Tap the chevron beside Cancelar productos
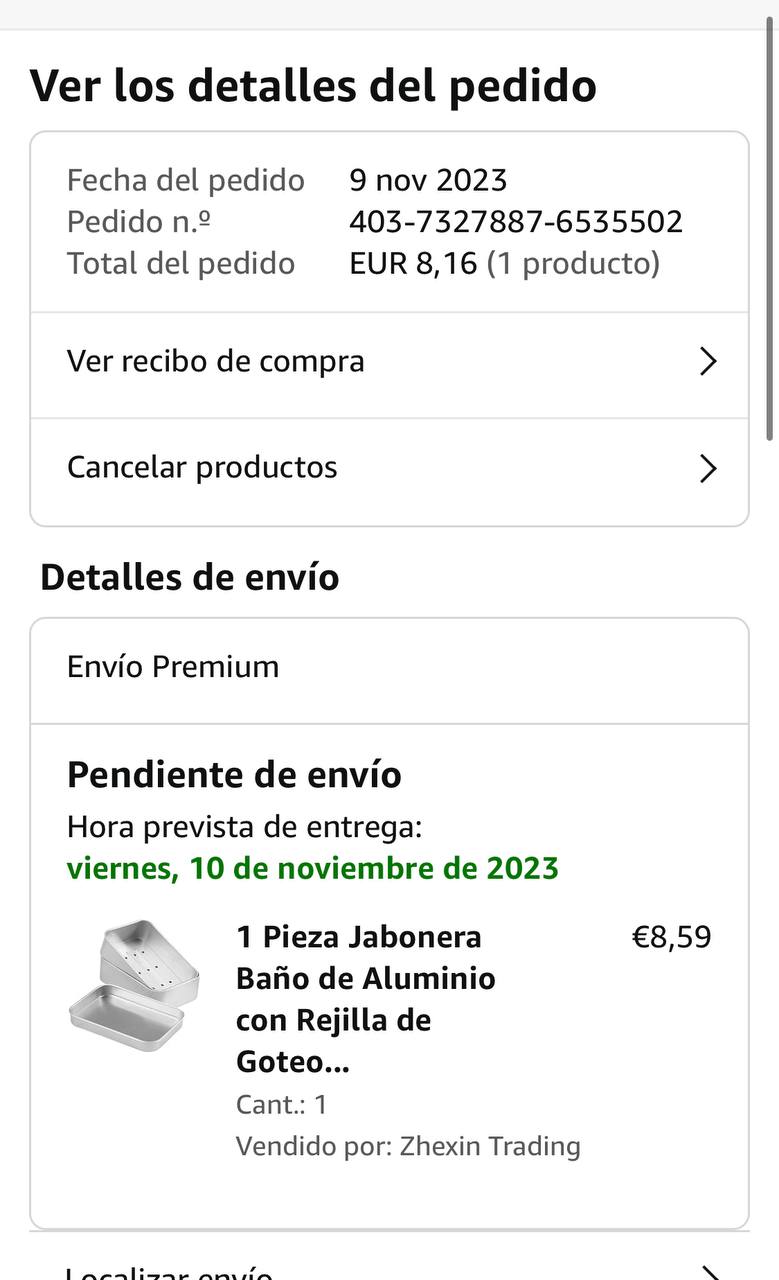The image size is (779, 1280). pos(708,468)
